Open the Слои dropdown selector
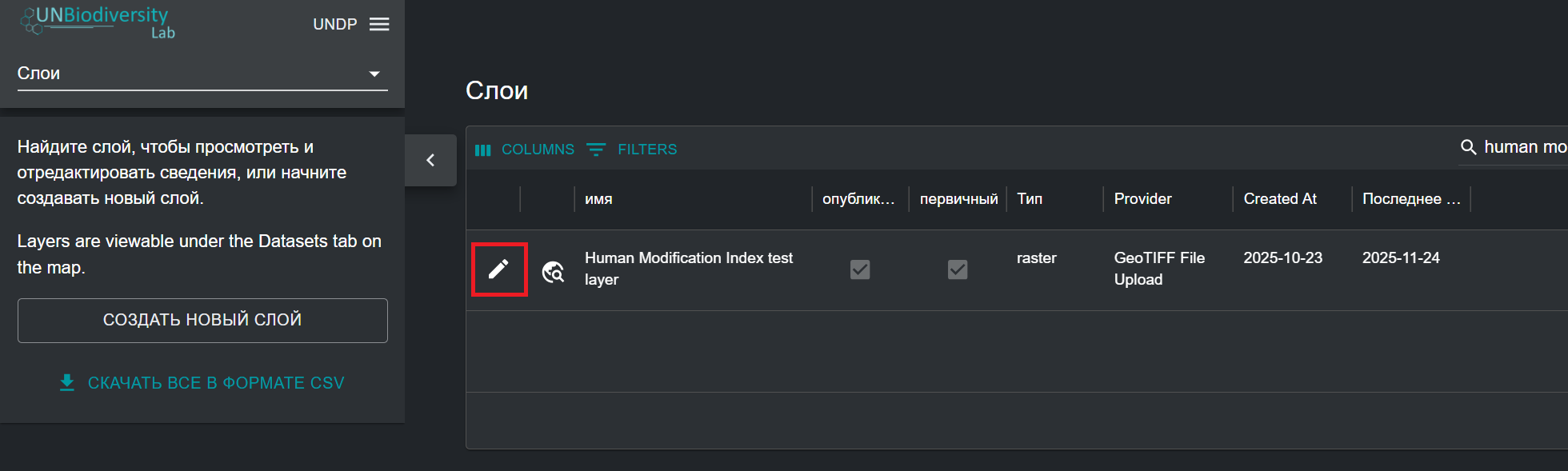Viewport: 1568px width, 471px height. coord(202,74)
